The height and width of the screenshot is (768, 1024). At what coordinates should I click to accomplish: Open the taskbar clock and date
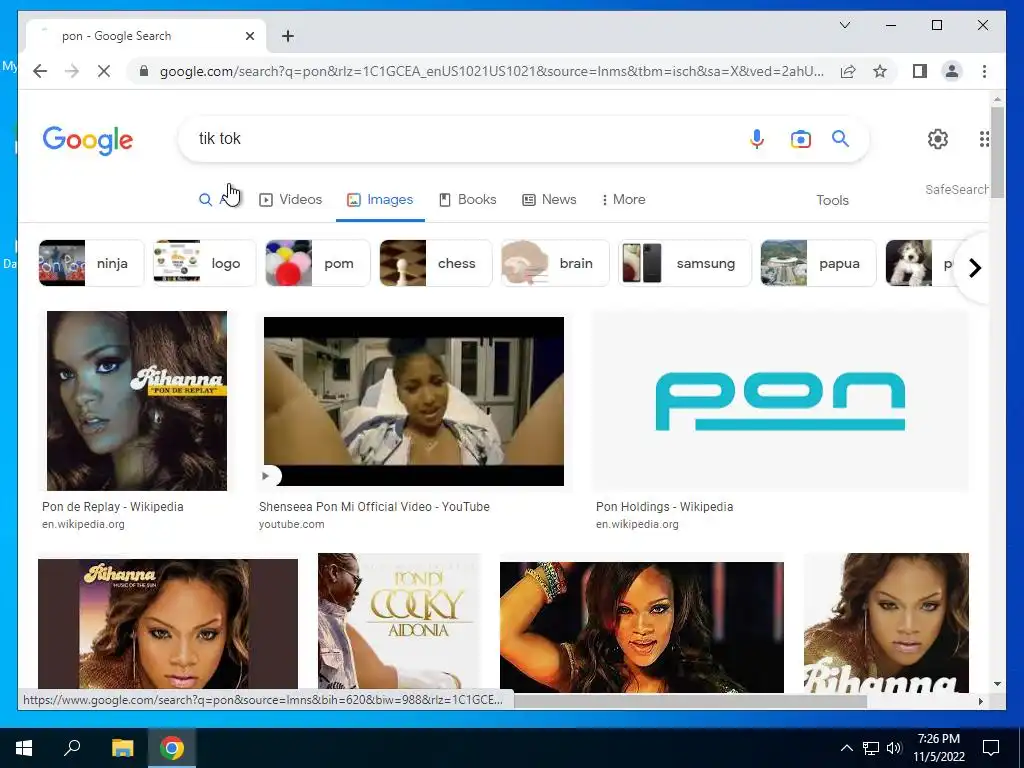point(938,748)
